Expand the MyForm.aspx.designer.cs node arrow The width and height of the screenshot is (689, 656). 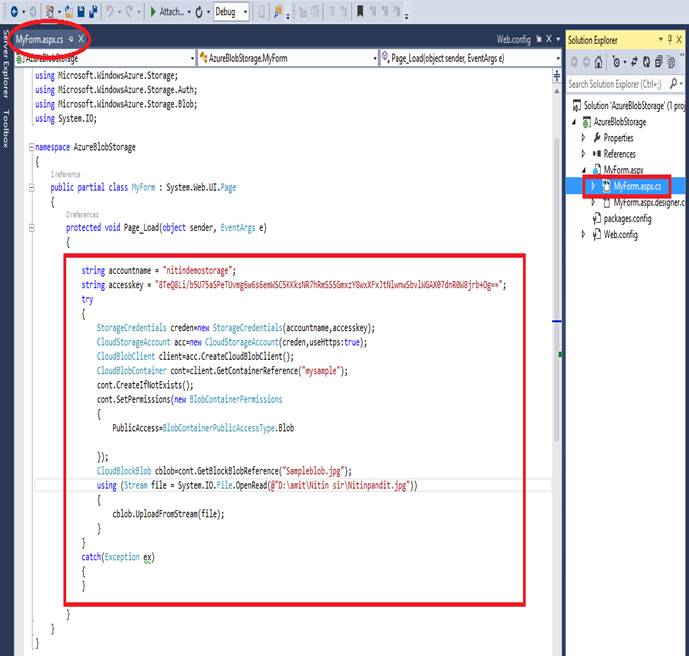coord(593,202)
